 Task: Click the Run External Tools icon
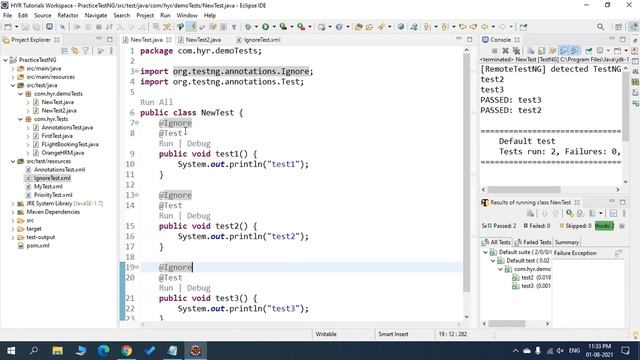(x=301, y=27)
